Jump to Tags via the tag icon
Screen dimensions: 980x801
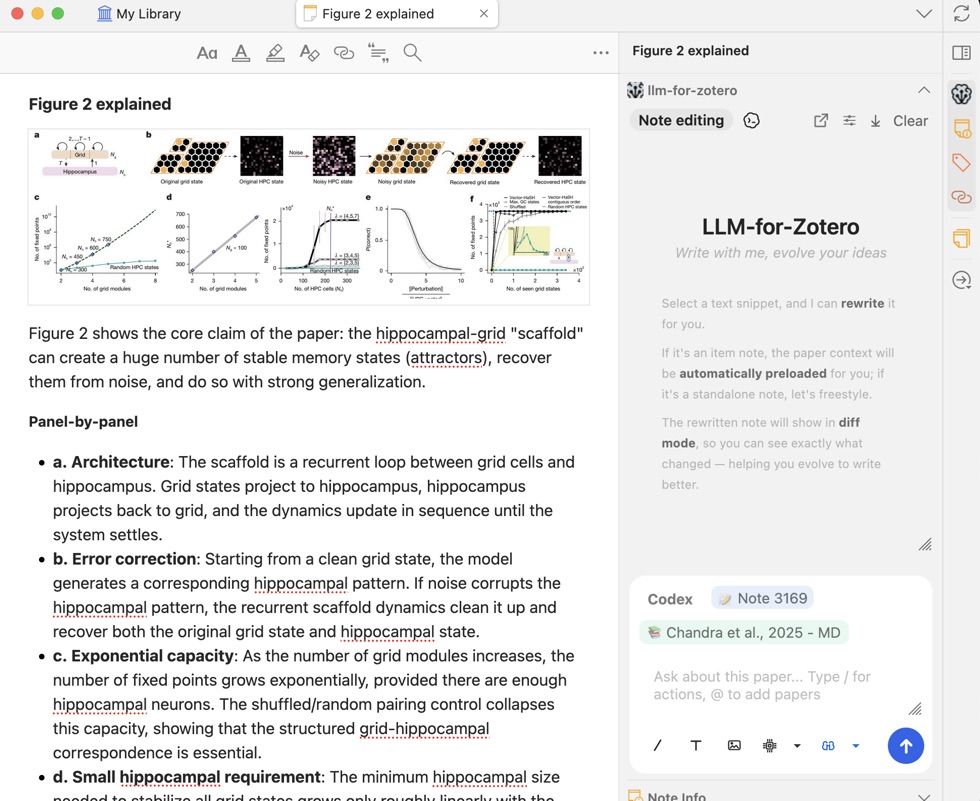coord(961,162)
